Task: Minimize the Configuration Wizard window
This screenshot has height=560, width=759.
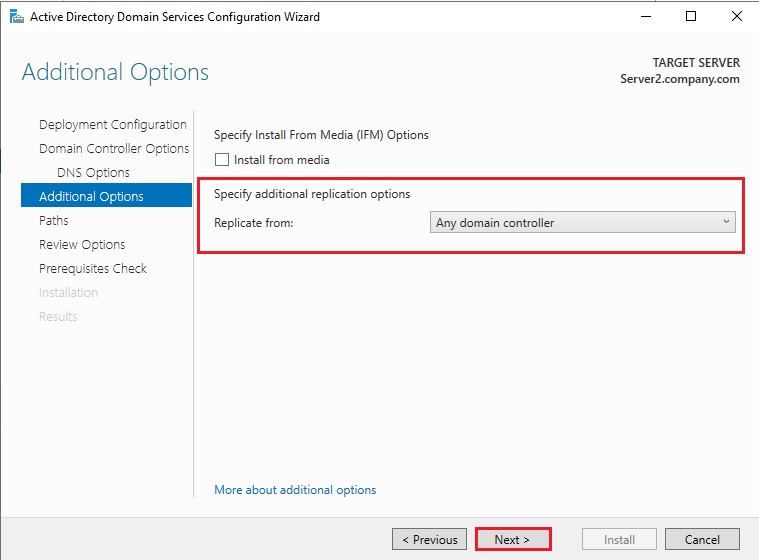Action: [646, 17]
